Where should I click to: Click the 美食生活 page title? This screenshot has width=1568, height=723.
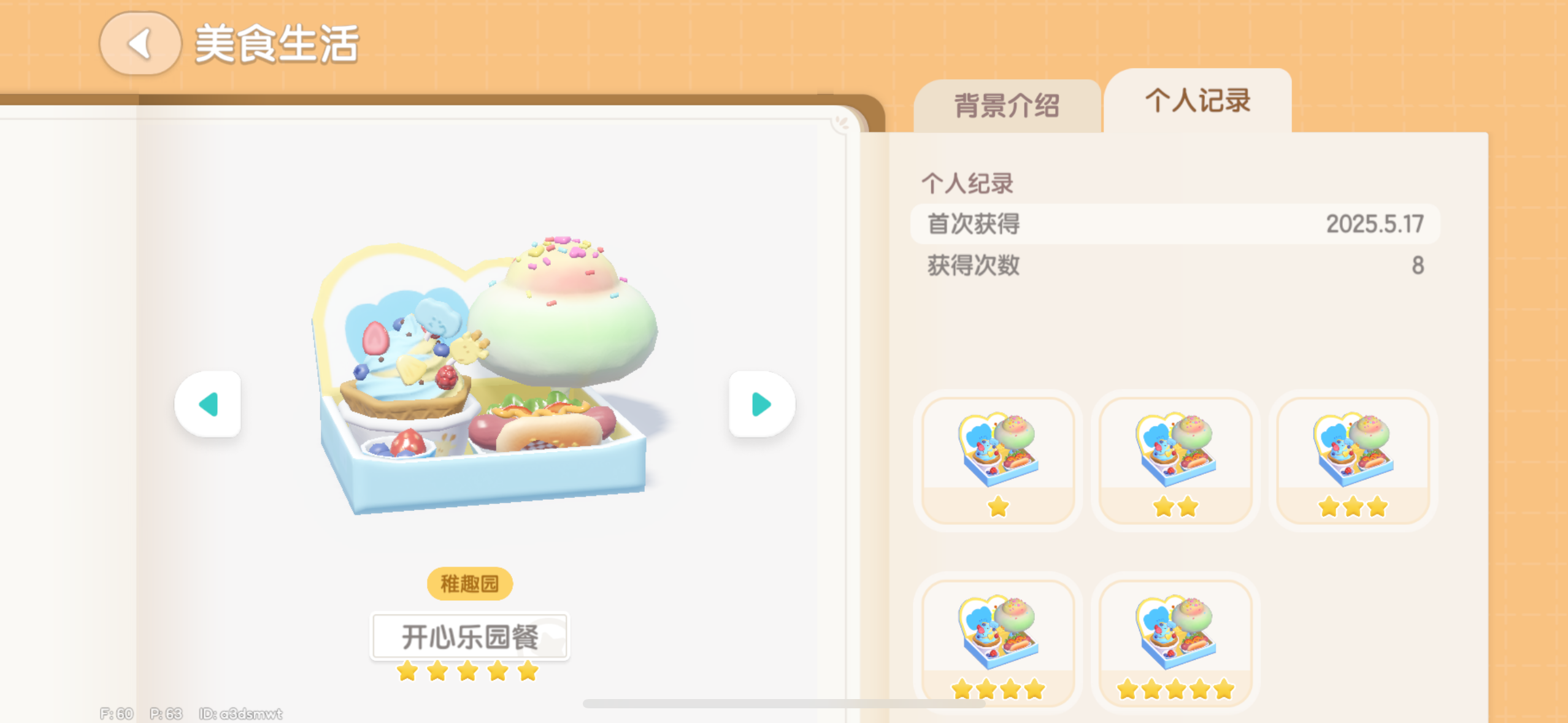pyautogui.click(x=277, y=44)
